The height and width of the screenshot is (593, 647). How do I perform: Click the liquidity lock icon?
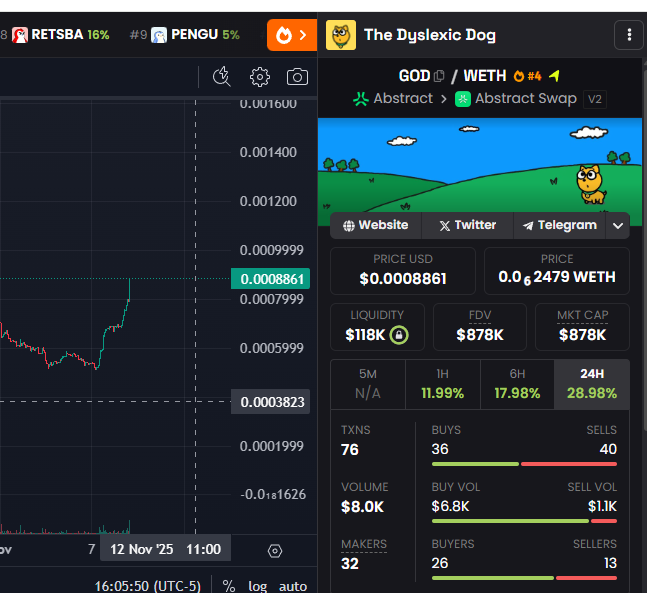click(399, 335)
